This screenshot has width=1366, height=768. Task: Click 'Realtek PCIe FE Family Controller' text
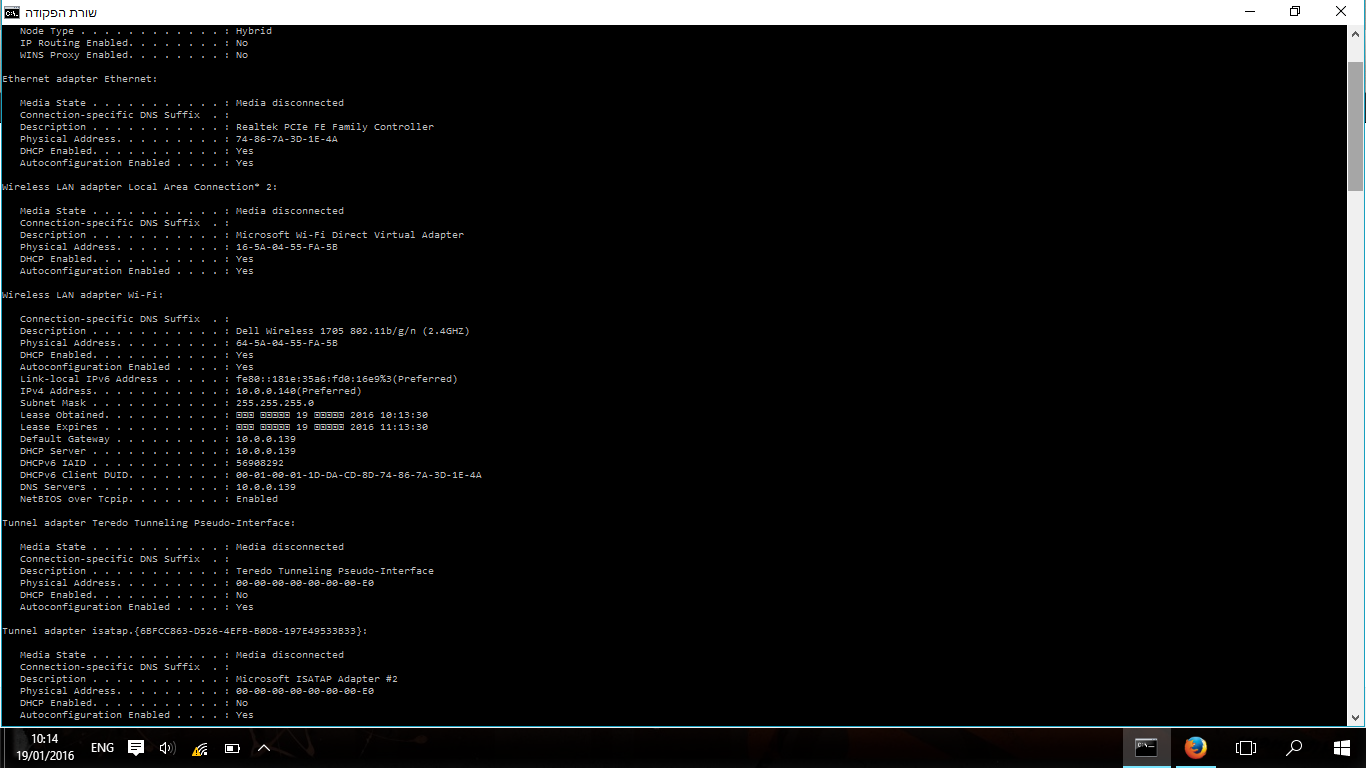[x=335, y=127]
